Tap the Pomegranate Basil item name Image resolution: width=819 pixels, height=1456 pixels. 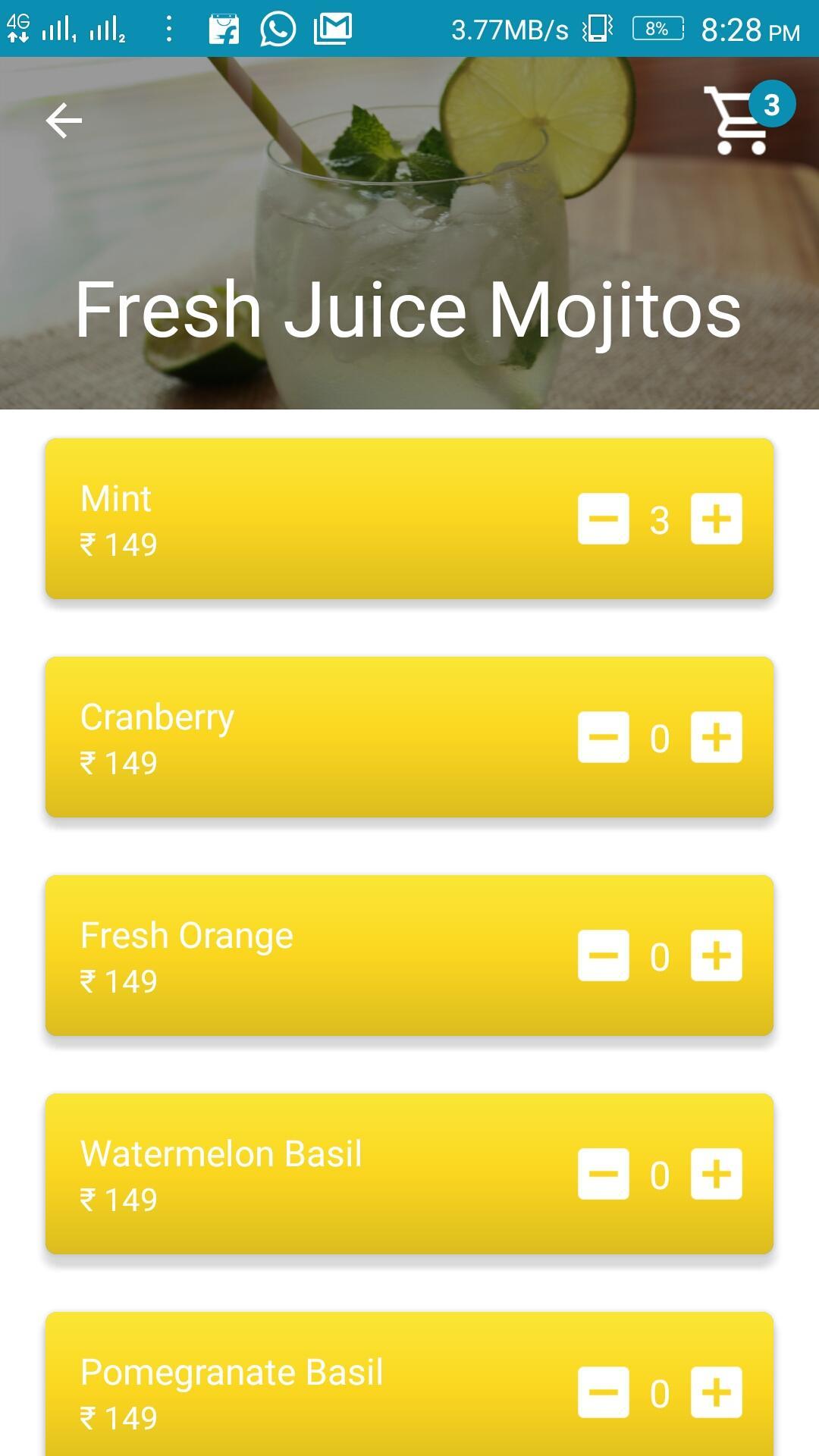232,1373
